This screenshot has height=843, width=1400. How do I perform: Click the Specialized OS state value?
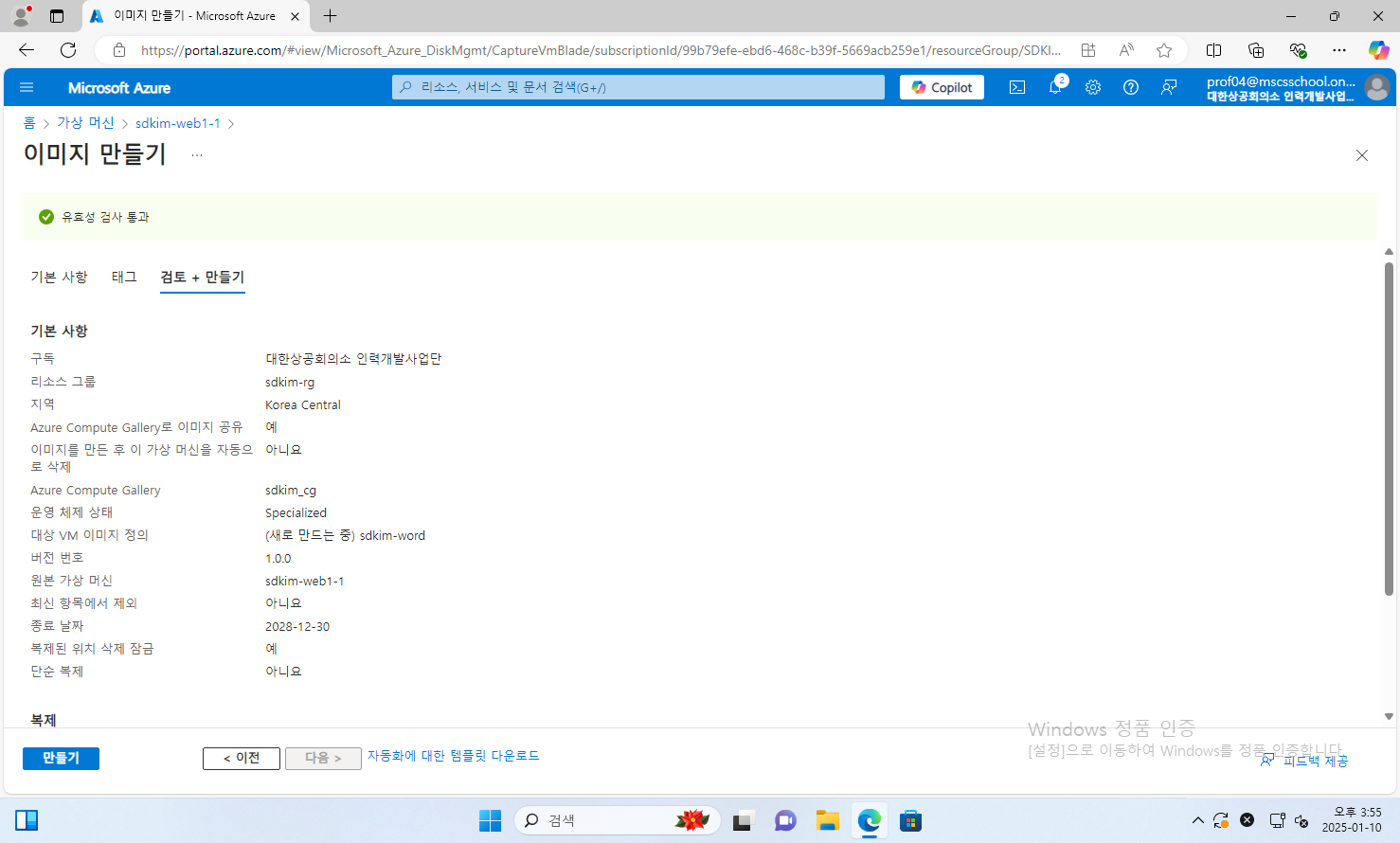click(x=296, y=512)
